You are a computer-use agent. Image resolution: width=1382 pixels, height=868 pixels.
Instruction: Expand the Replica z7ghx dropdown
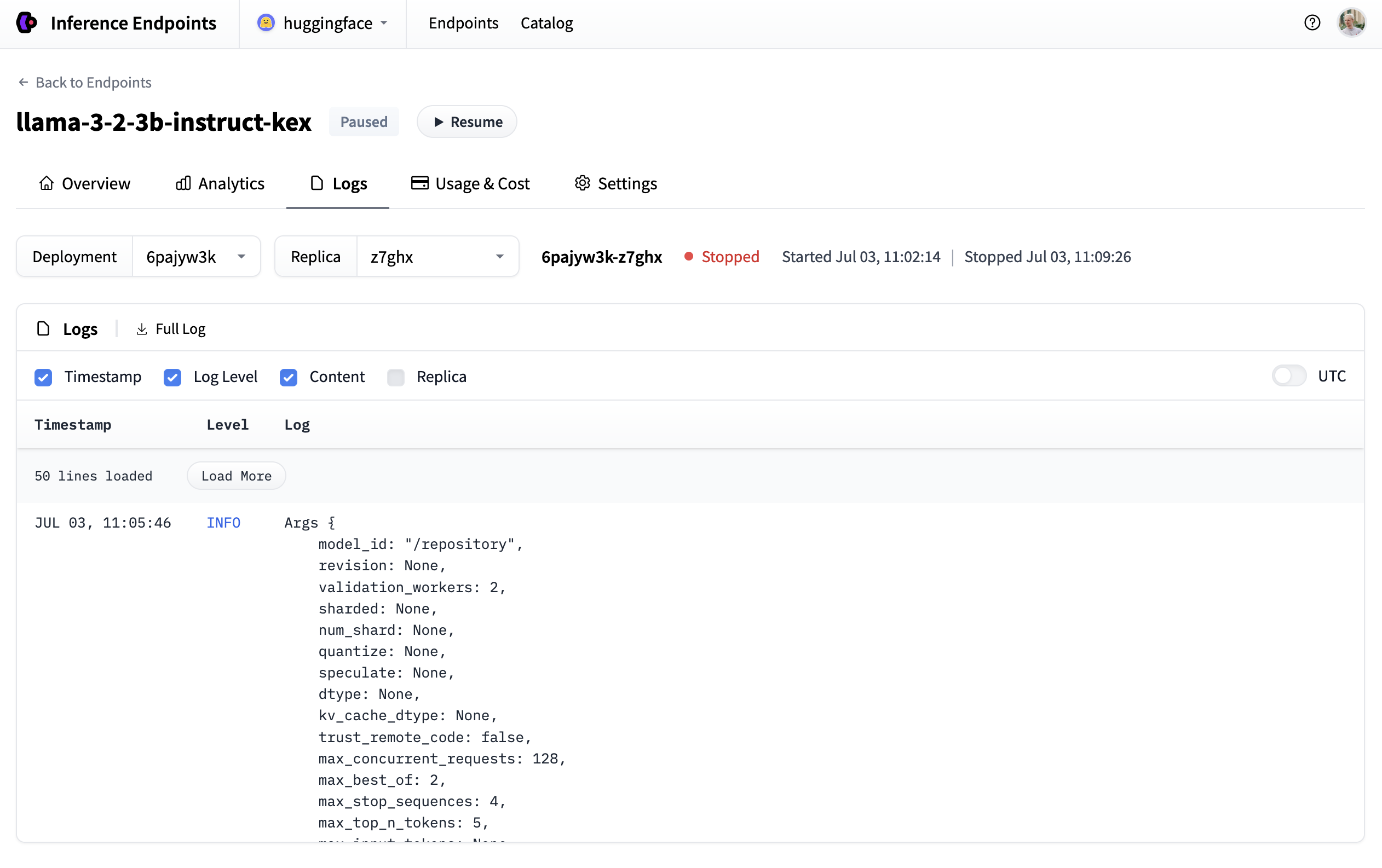click(437, 257)
